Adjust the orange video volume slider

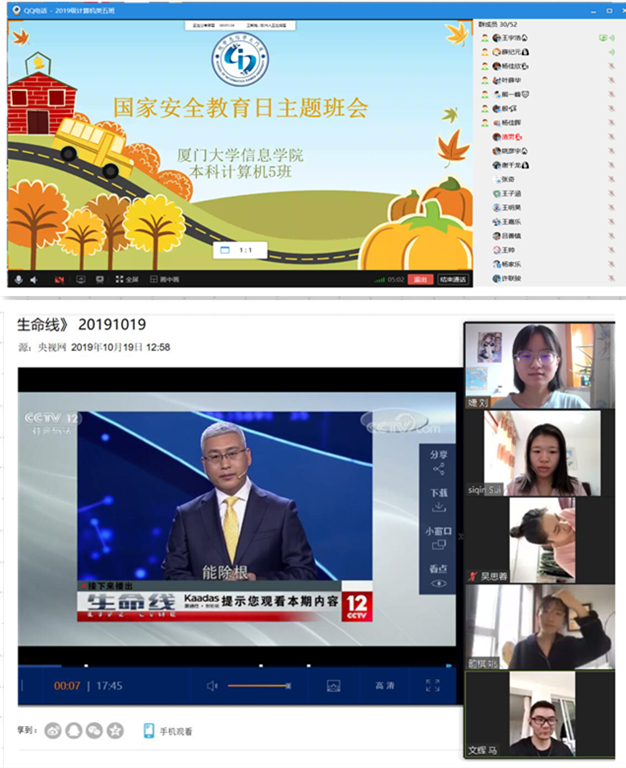click(258, 686)
